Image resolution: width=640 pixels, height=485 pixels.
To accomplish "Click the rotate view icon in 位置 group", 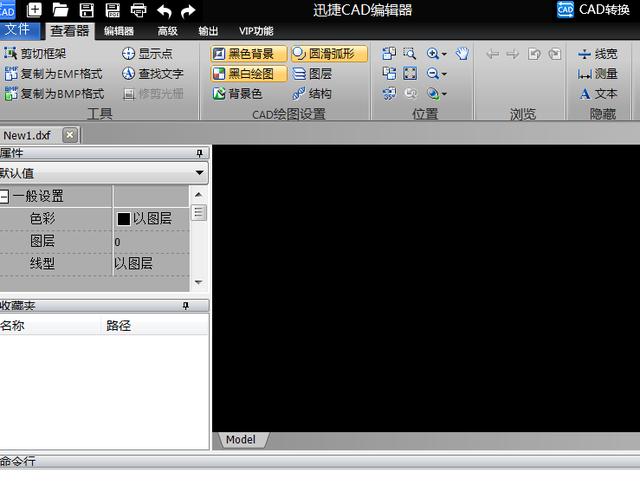I will 389,94.
